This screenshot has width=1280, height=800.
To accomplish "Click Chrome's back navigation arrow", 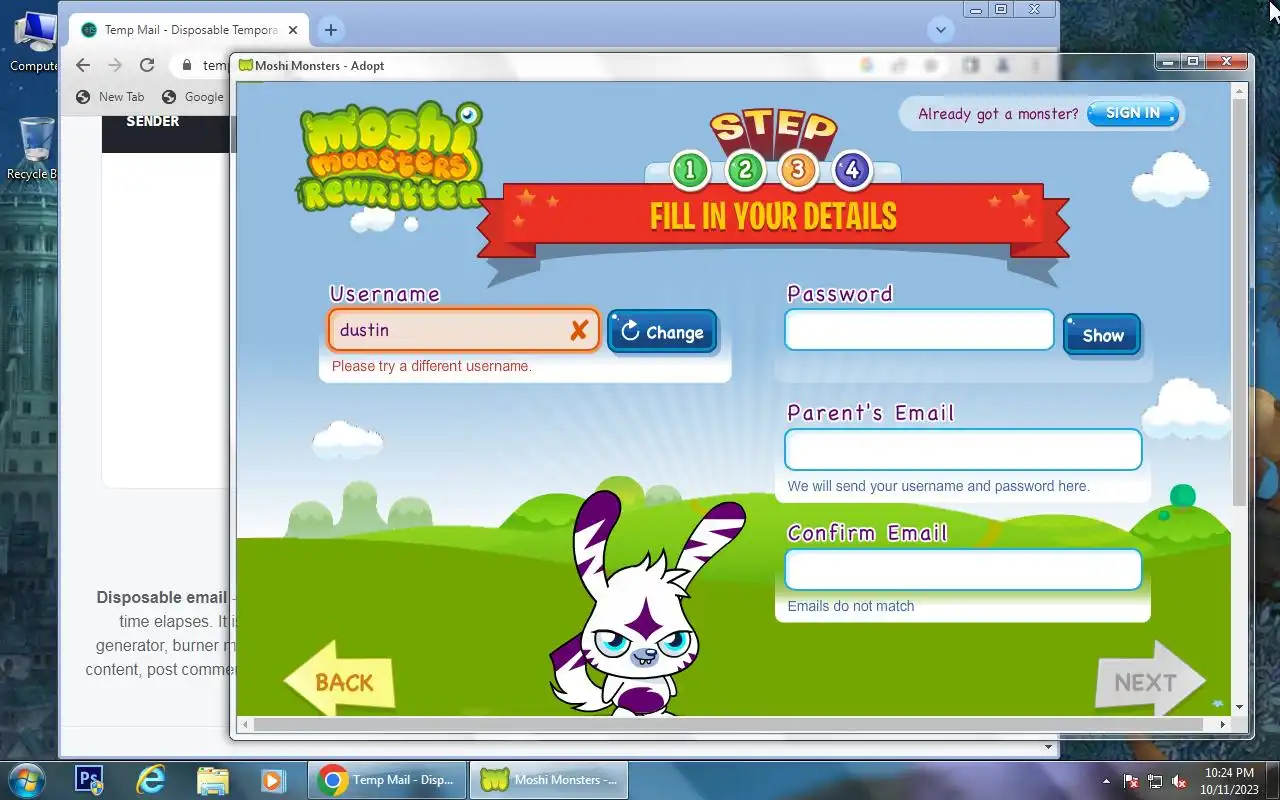I will (x=83, y=65).
